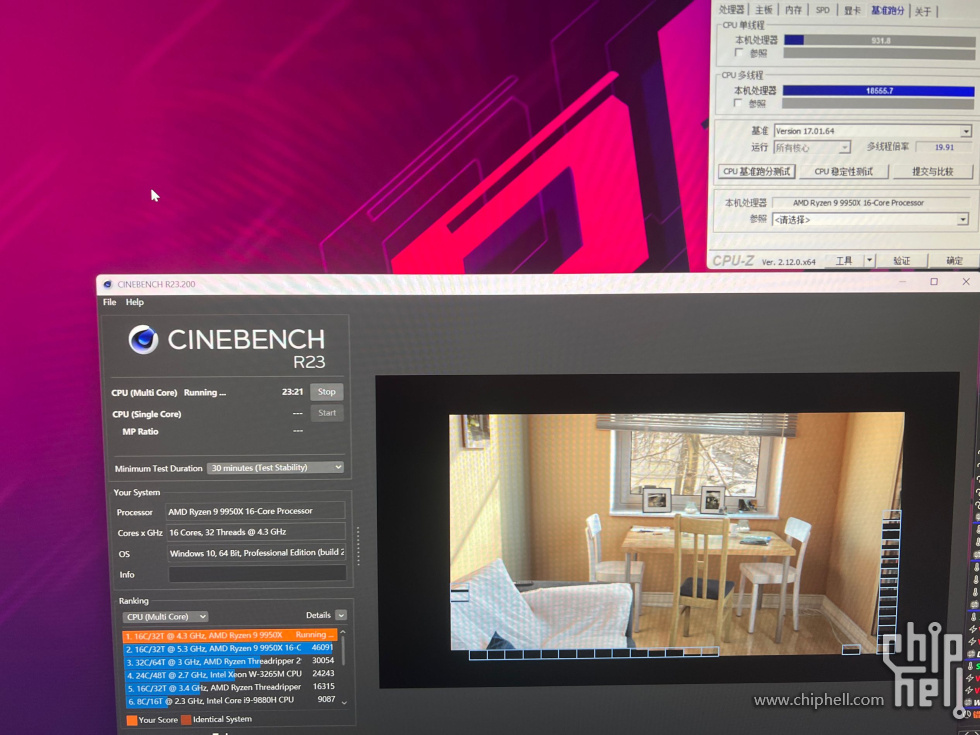This screenshot has height=735, width=980.
Task: Switch to CPU-Z 基准跑分 tab
Action: pyautogui.click(x=888, y=11)
